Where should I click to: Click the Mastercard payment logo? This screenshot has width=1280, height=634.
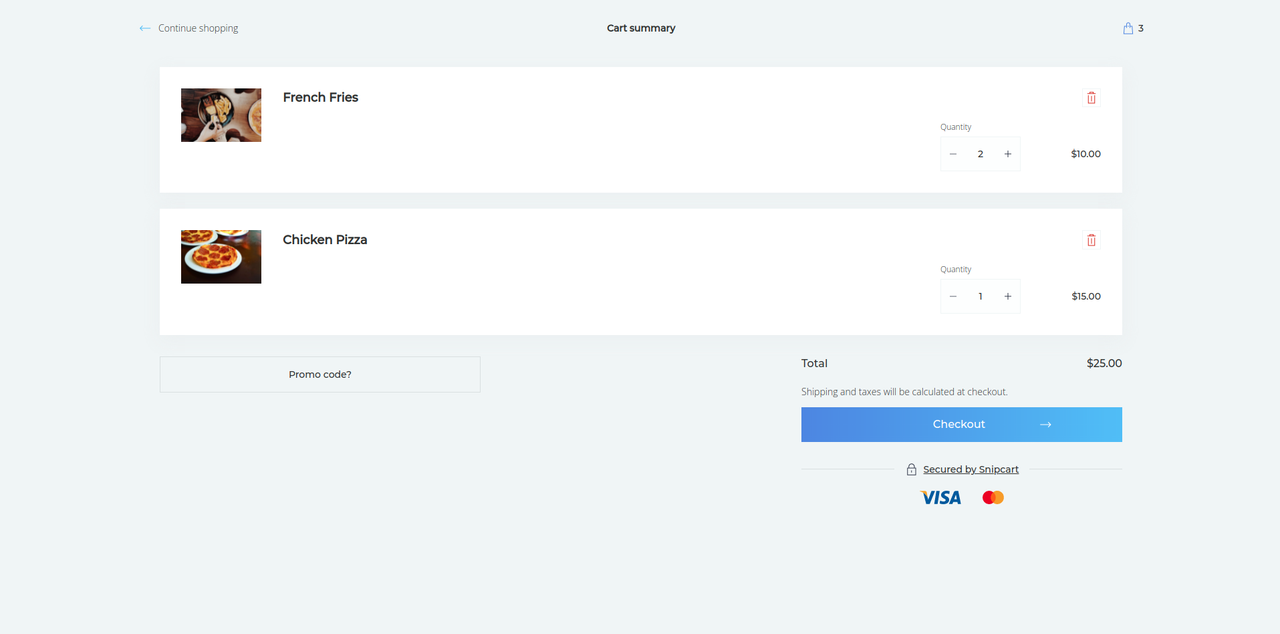[x=993, y=497]
